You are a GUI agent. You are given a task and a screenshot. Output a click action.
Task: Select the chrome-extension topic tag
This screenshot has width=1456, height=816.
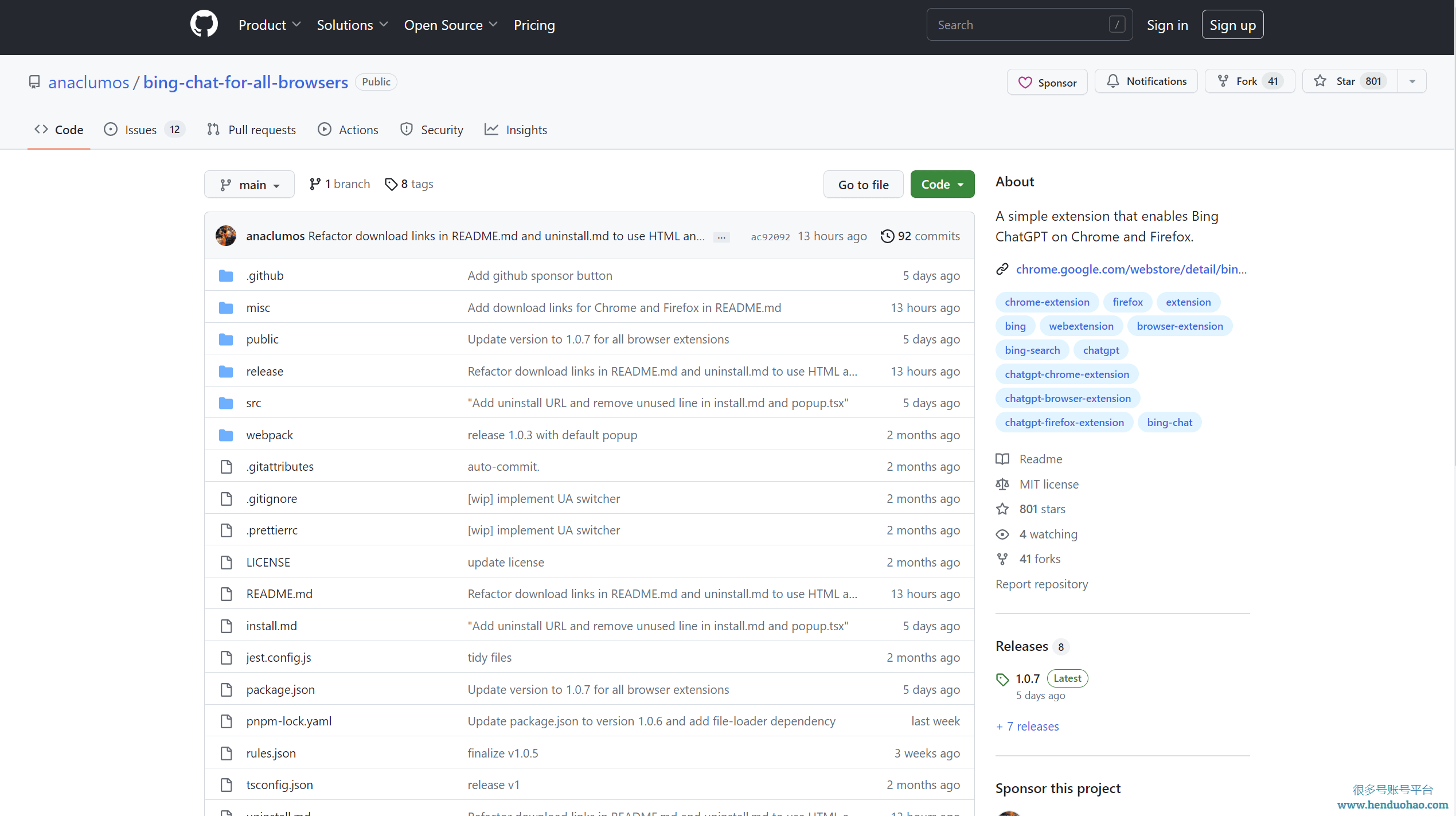point(1047,302)
